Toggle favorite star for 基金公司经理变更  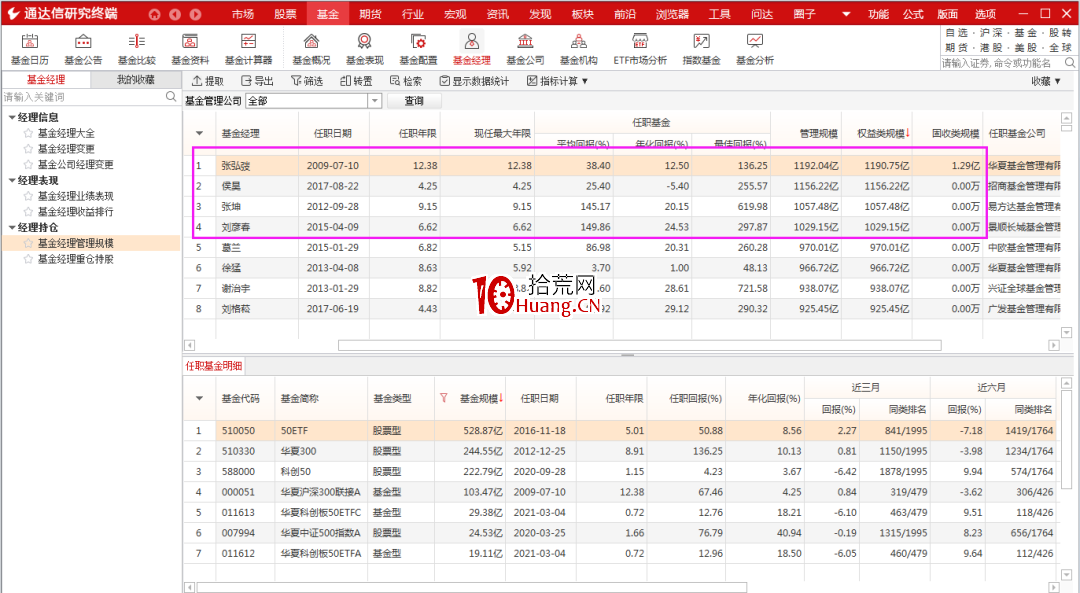click(28, 165)
